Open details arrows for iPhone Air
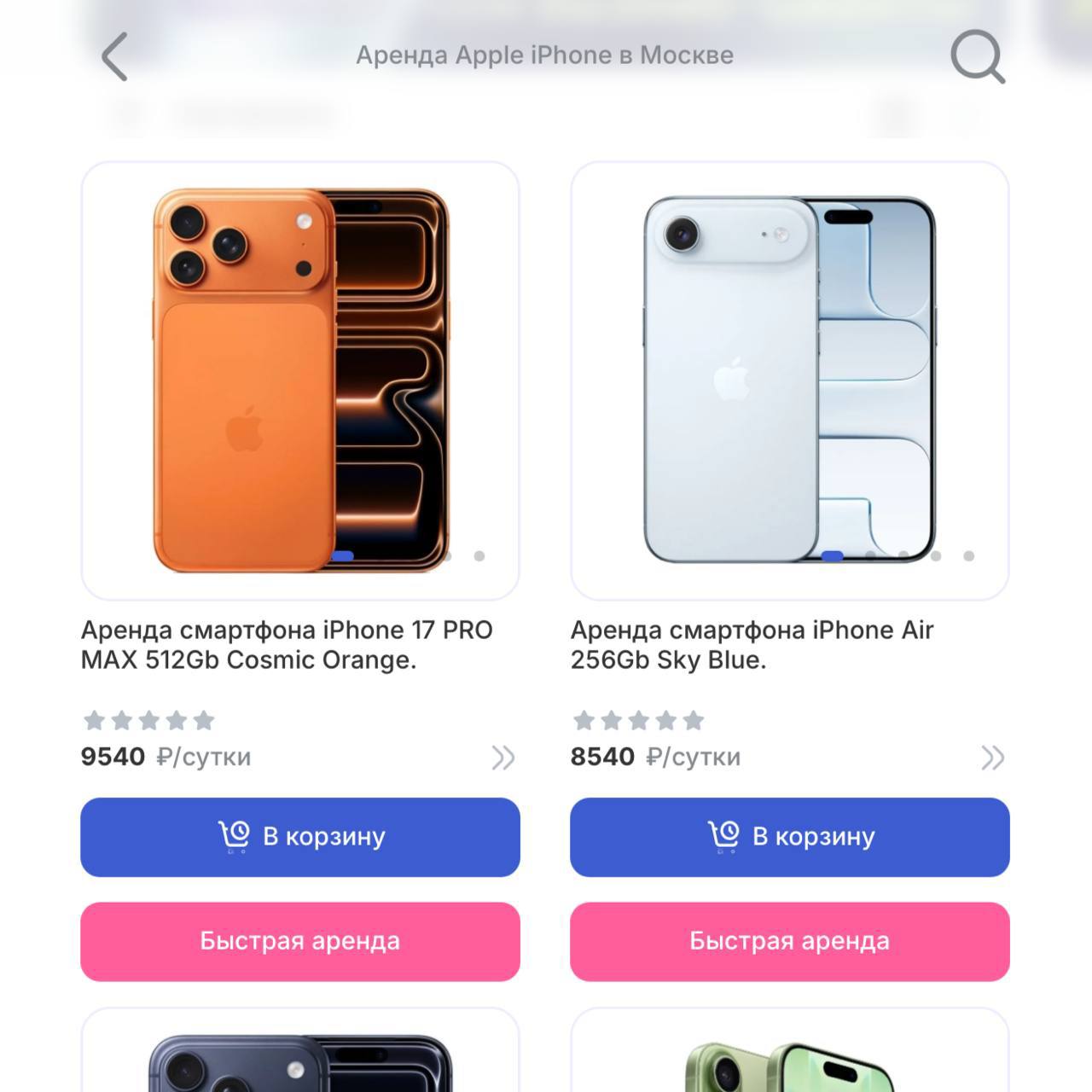The width and height of the screenshot is (1092, 1092). [993, 758]
